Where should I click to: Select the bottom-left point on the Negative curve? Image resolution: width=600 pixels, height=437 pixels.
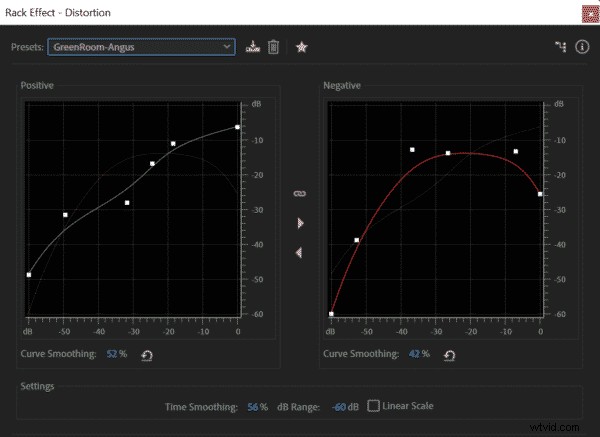[332, 314]
